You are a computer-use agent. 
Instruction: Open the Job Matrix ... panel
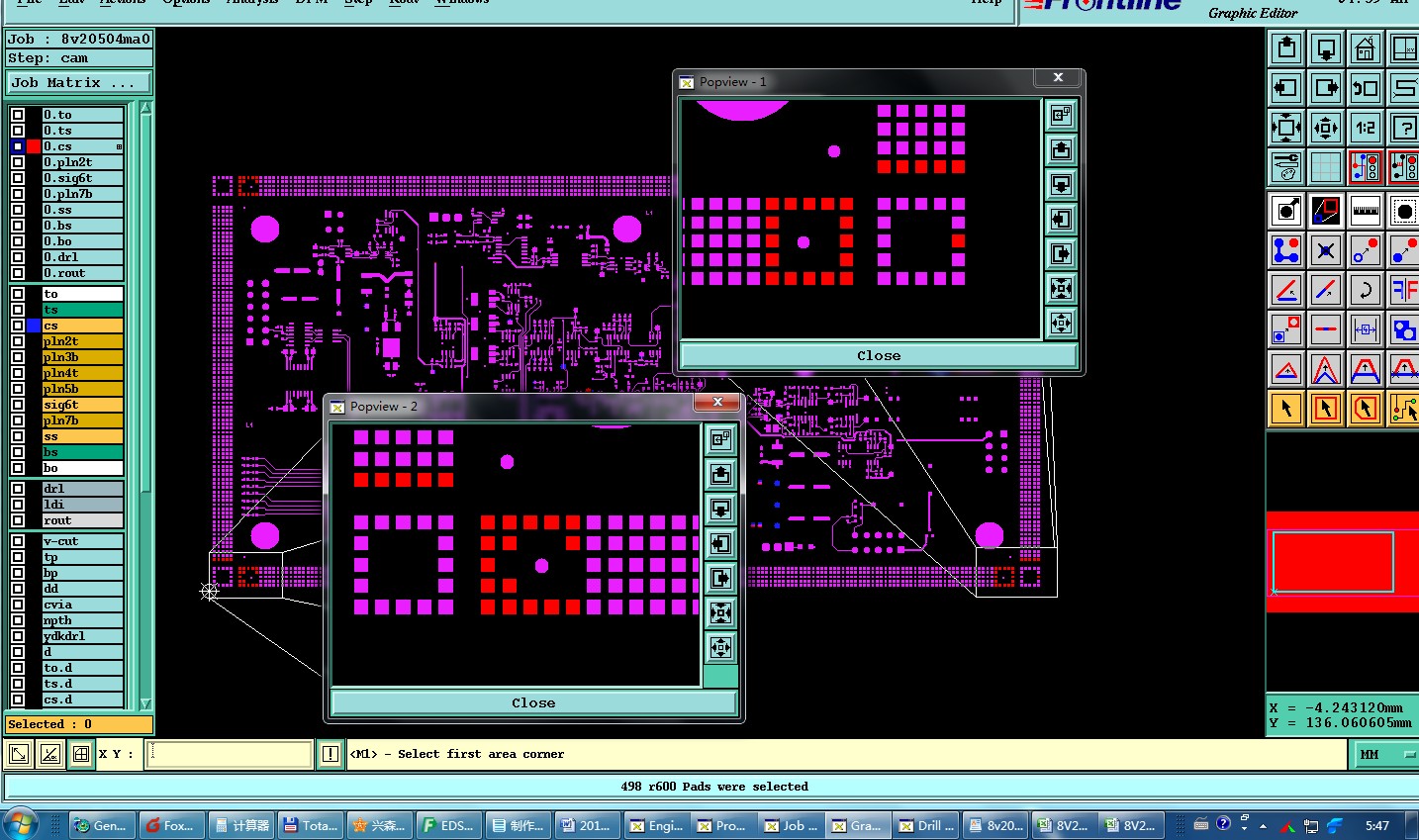pos(79,83)
